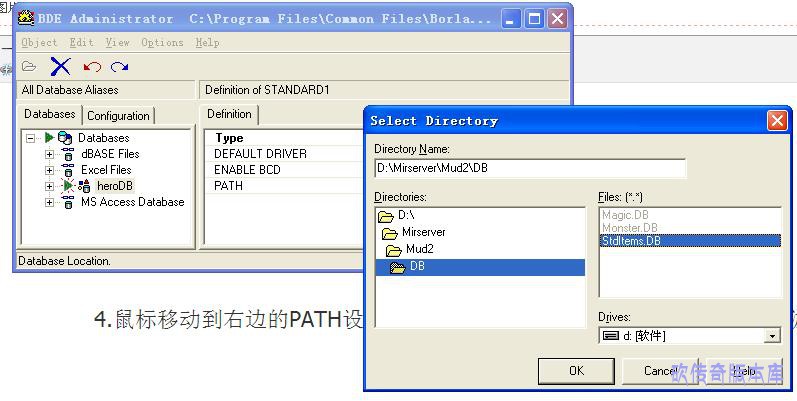
Task: Click the Cancel button
Action: (660, 370)
